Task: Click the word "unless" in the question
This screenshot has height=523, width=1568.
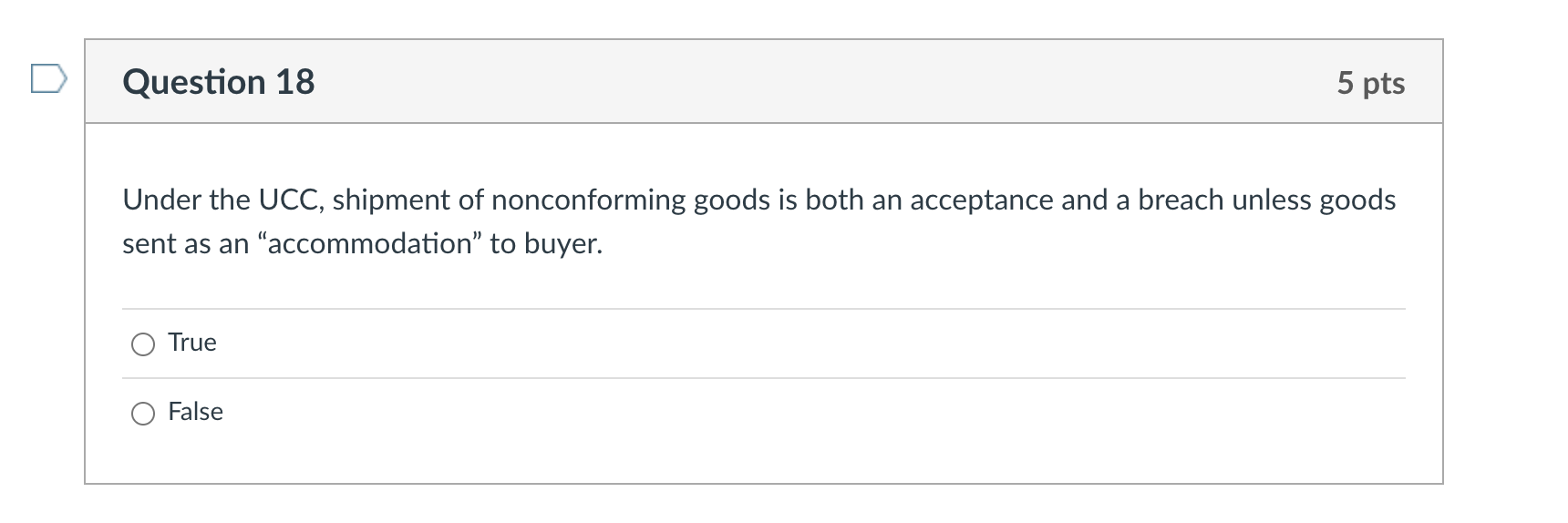Action: pyautogui.click(x=1273, y=200)
